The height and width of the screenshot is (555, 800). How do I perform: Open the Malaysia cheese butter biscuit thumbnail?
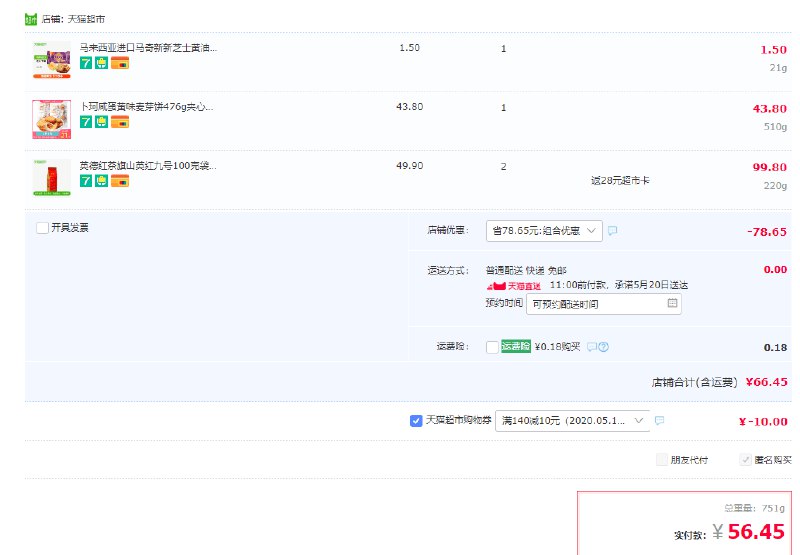pos(52,60)
